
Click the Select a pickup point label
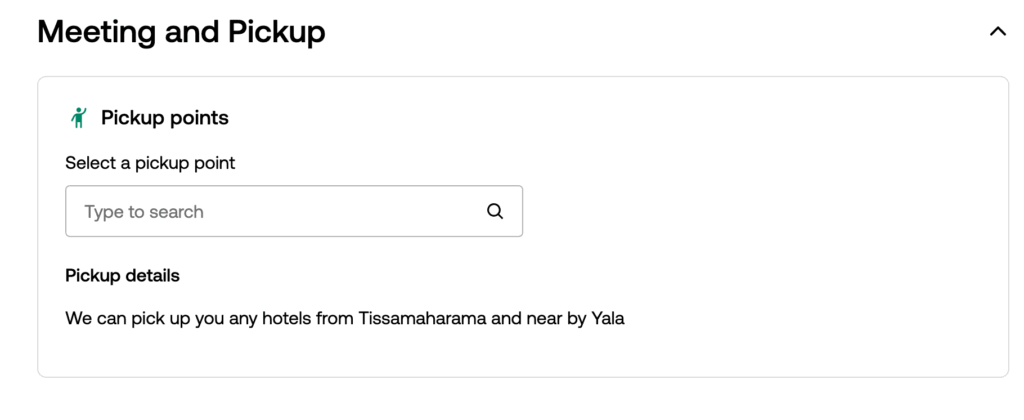tap(150, 163)
